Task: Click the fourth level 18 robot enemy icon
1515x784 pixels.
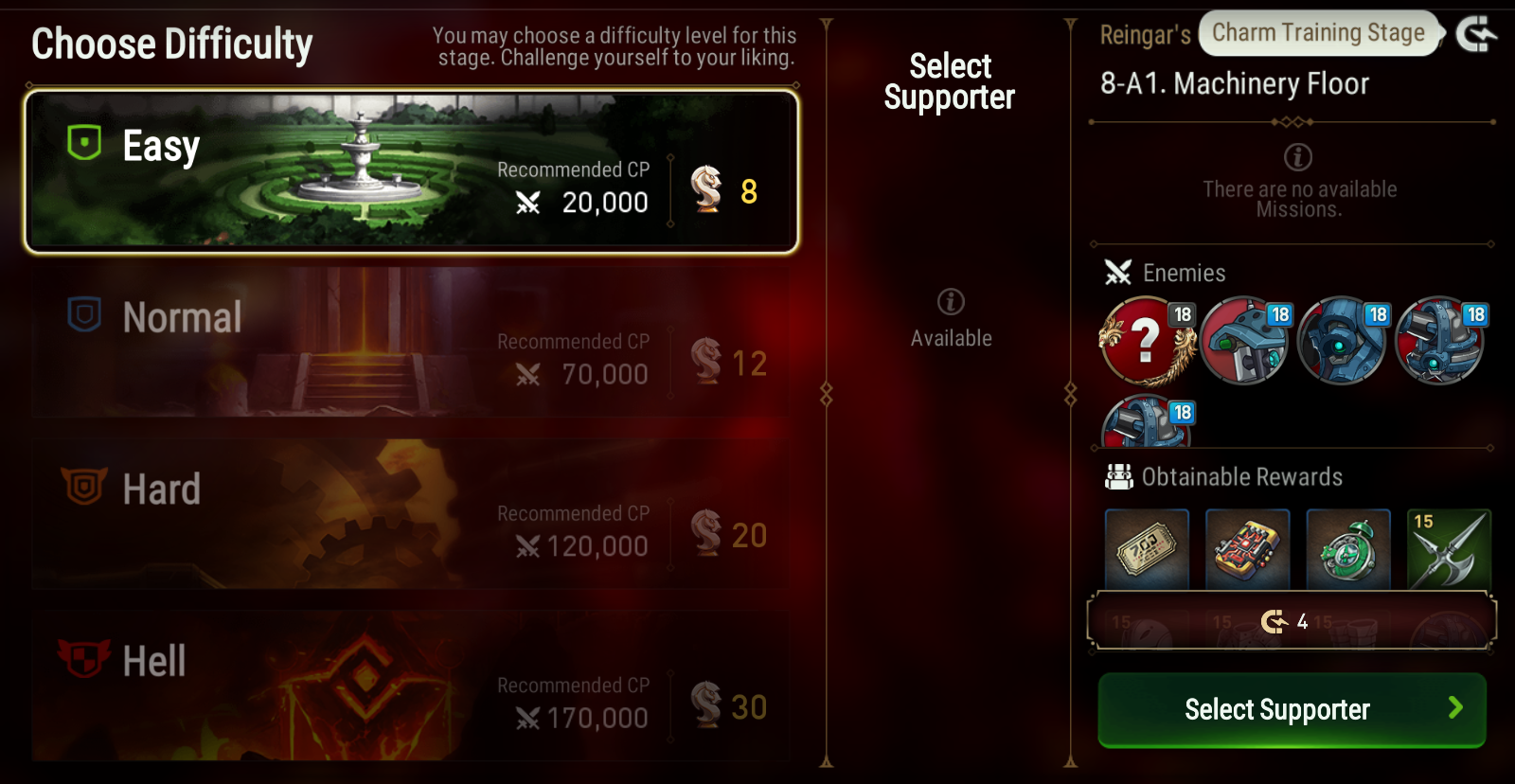Action: [x=1441, y=341]
